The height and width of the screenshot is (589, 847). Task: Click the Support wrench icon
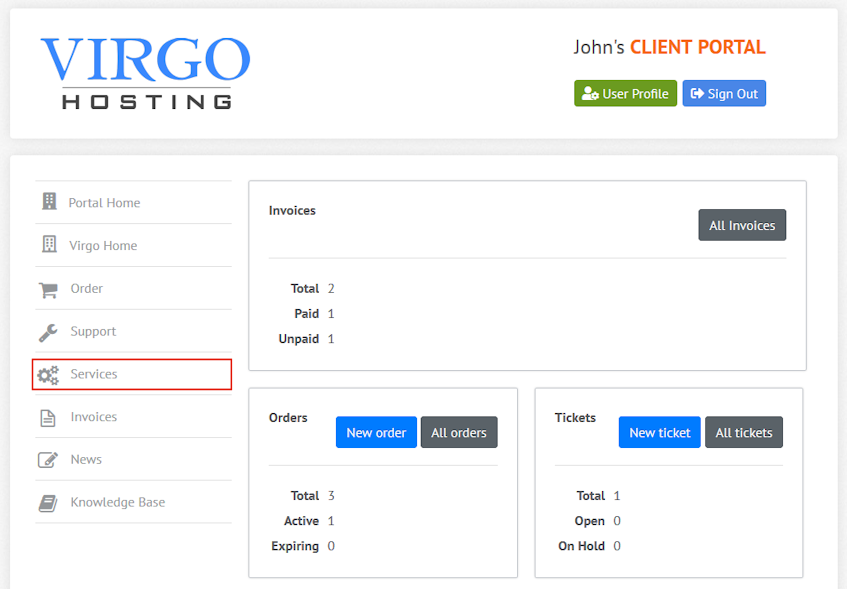tap(48, 332)
